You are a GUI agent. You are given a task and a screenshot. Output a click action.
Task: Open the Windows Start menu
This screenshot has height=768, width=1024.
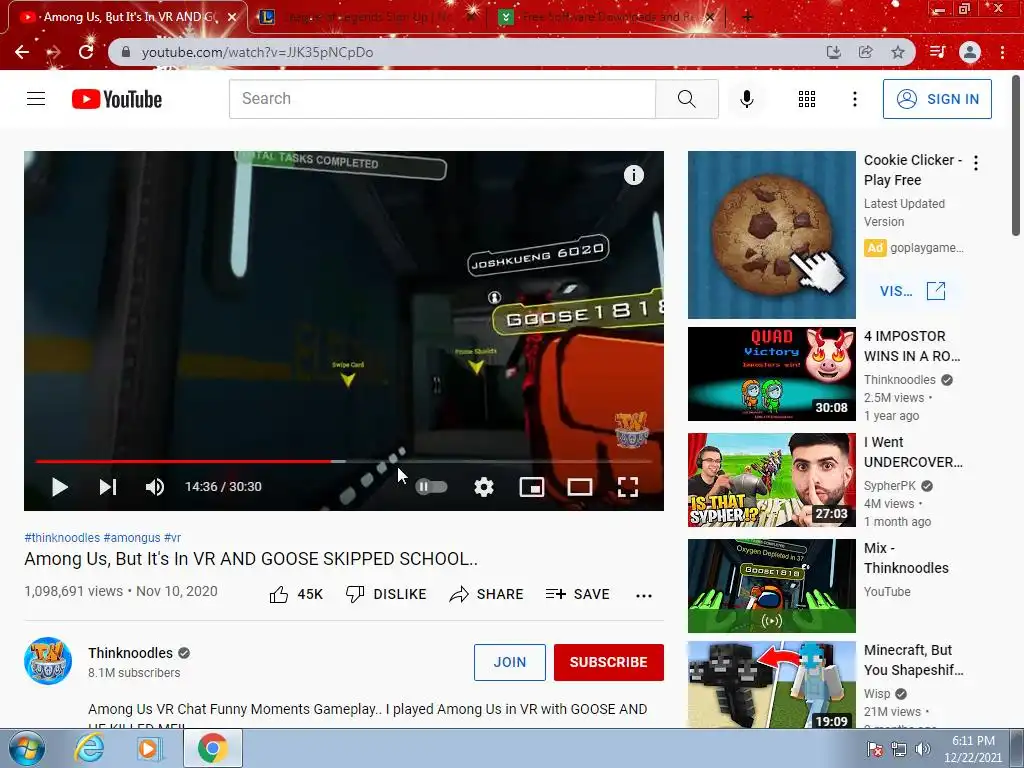pyautogui.click(x=26, y=748)
